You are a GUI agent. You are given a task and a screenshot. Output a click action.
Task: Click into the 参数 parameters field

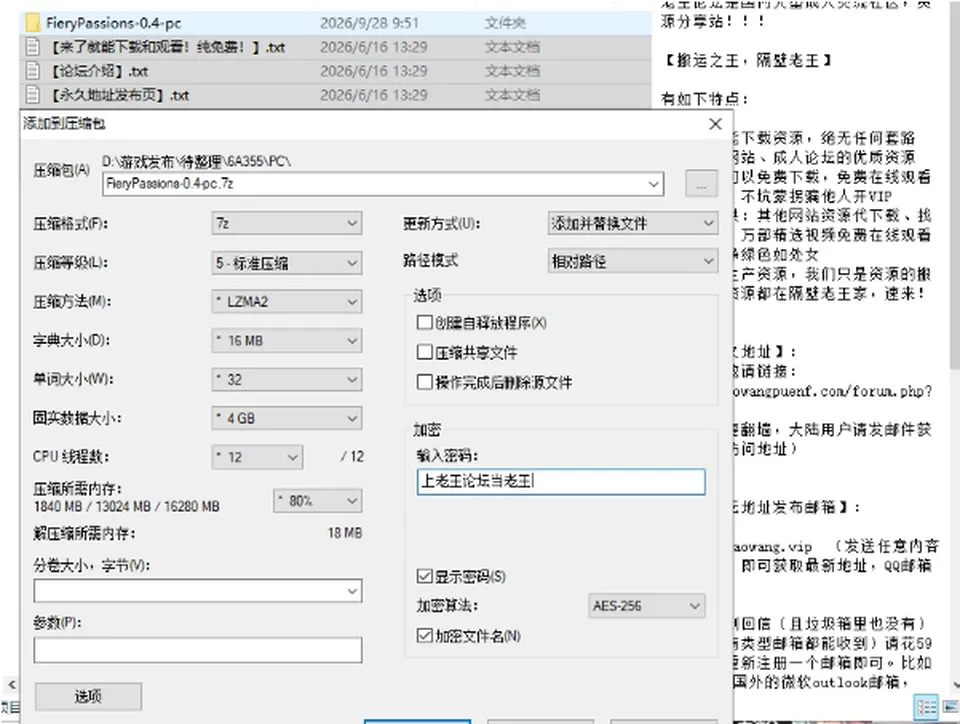(x=198, y=650)
